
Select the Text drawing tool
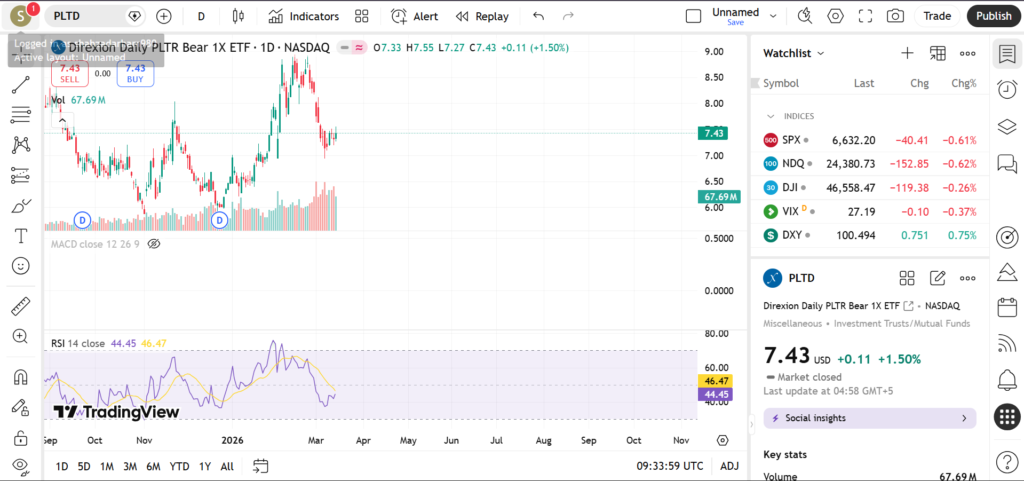point(20,236)
